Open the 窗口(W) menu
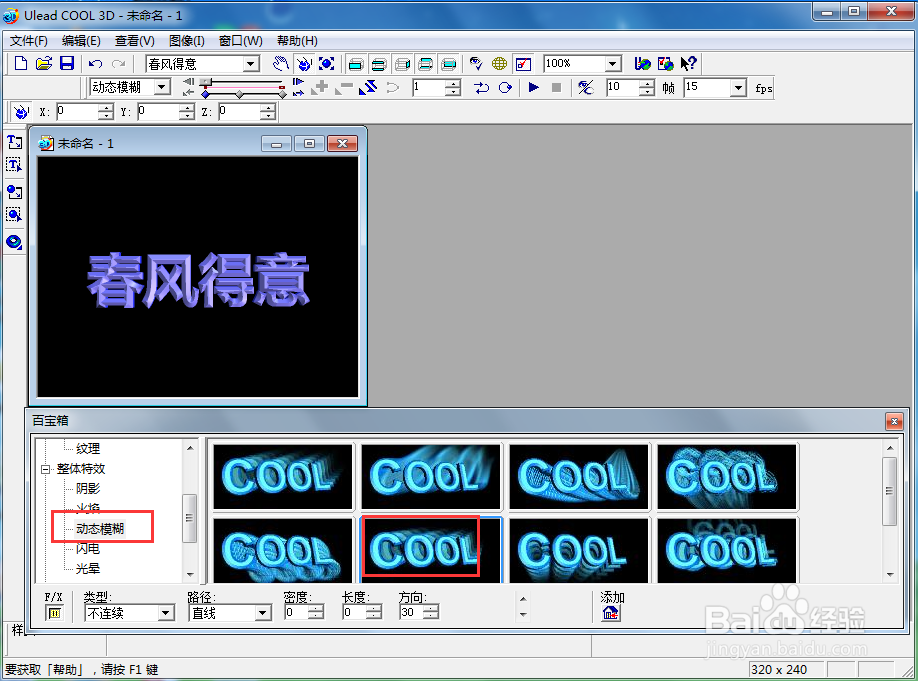The height and width of the screenshot is (681, 918). click(x=240, y=40)
